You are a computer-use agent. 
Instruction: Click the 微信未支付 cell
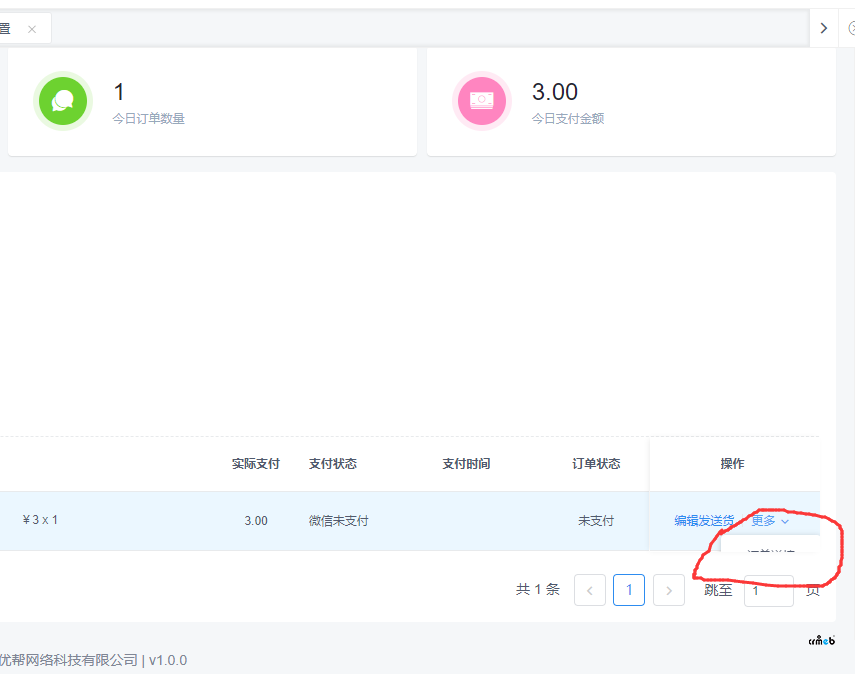pyautogui.click(x=339, y=521)
